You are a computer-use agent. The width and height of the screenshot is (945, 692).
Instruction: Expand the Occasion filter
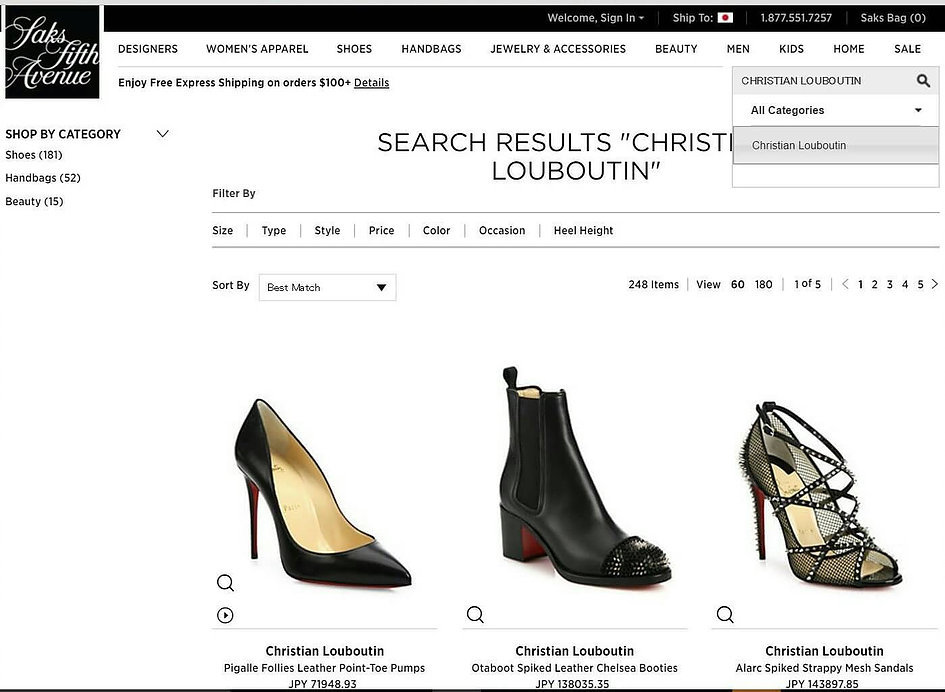coord(502,230)
